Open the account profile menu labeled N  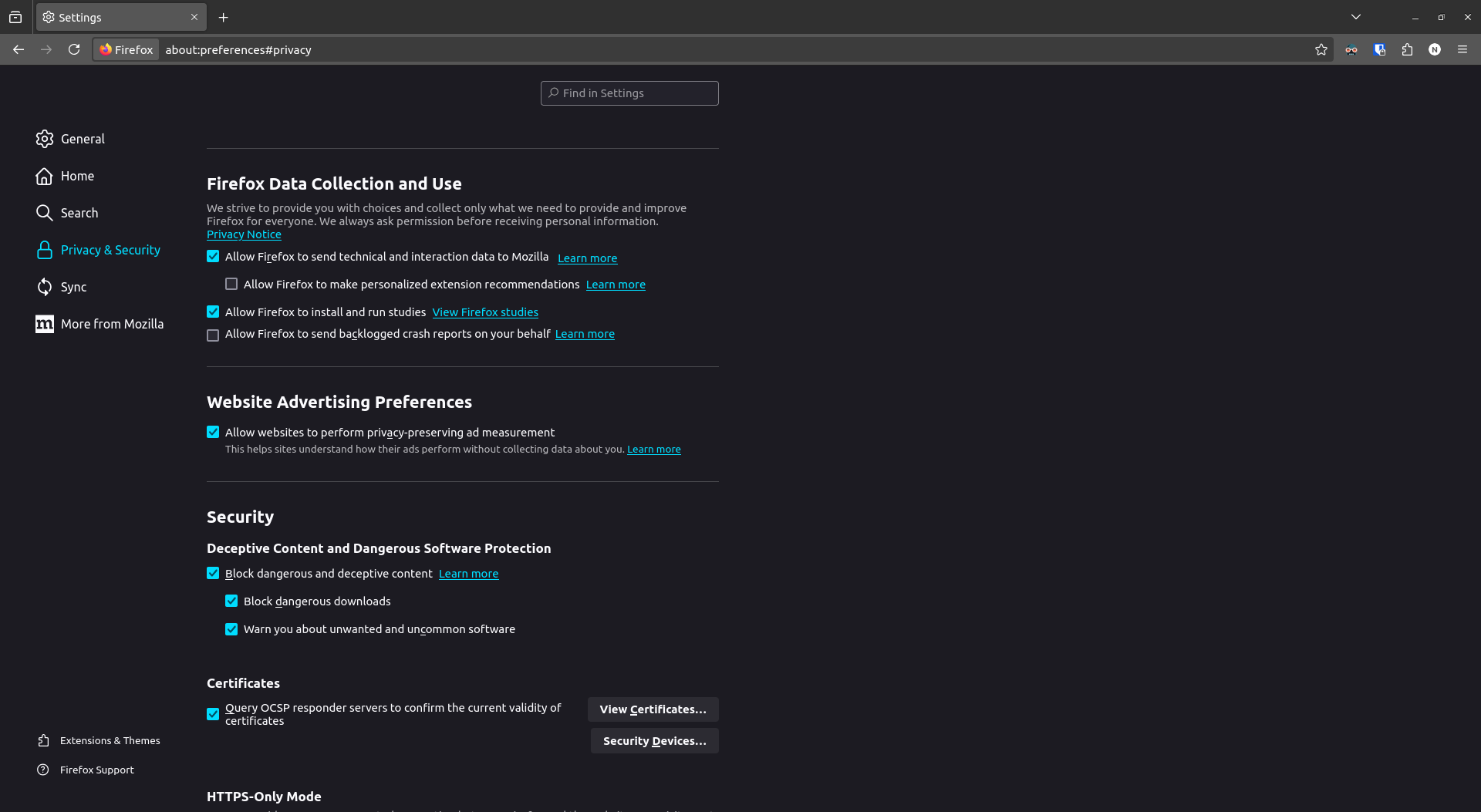[1435, 49]
